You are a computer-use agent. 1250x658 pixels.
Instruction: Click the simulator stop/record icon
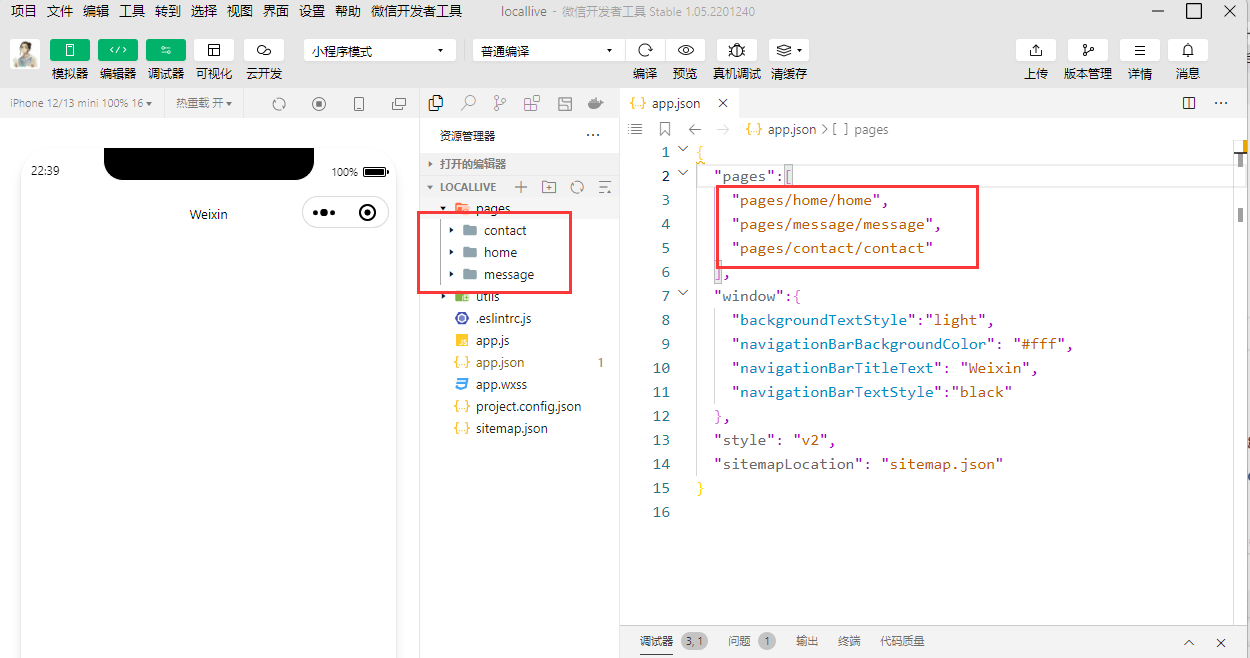click(319, 104)
